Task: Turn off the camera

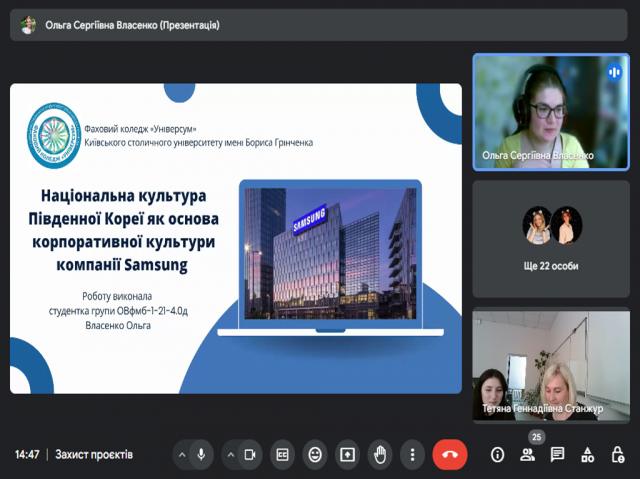Action: coord(250,455)
